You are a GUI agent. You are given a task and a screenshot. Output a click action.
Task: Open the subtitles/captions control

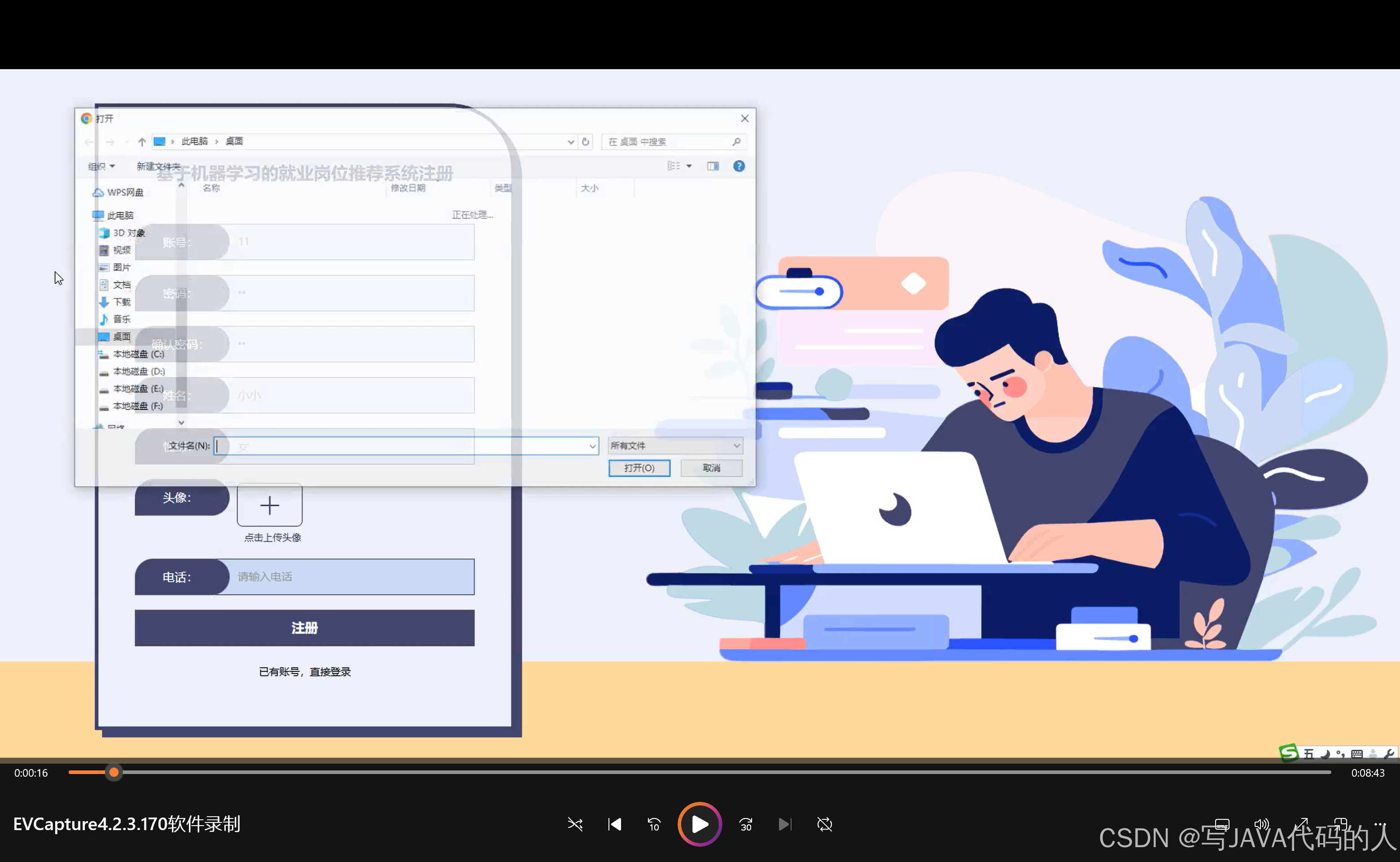point(1222,824)
